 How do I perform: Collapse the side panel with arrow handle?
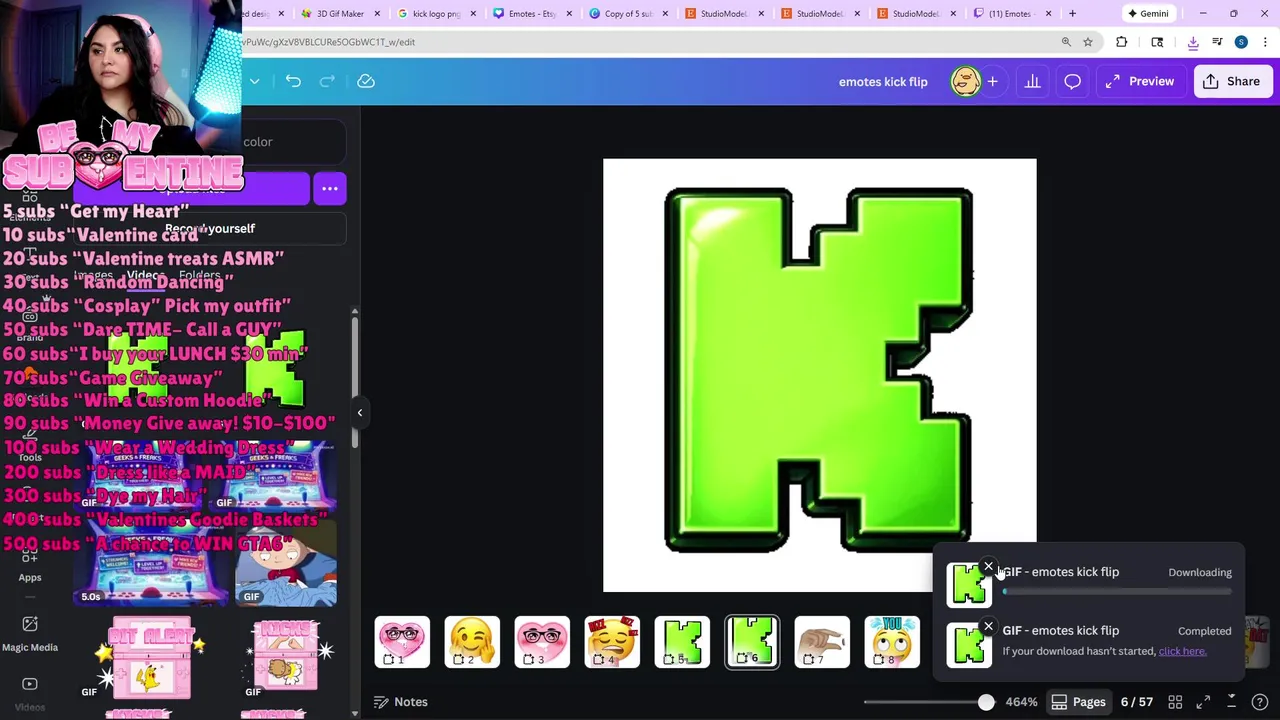(360, 412)
